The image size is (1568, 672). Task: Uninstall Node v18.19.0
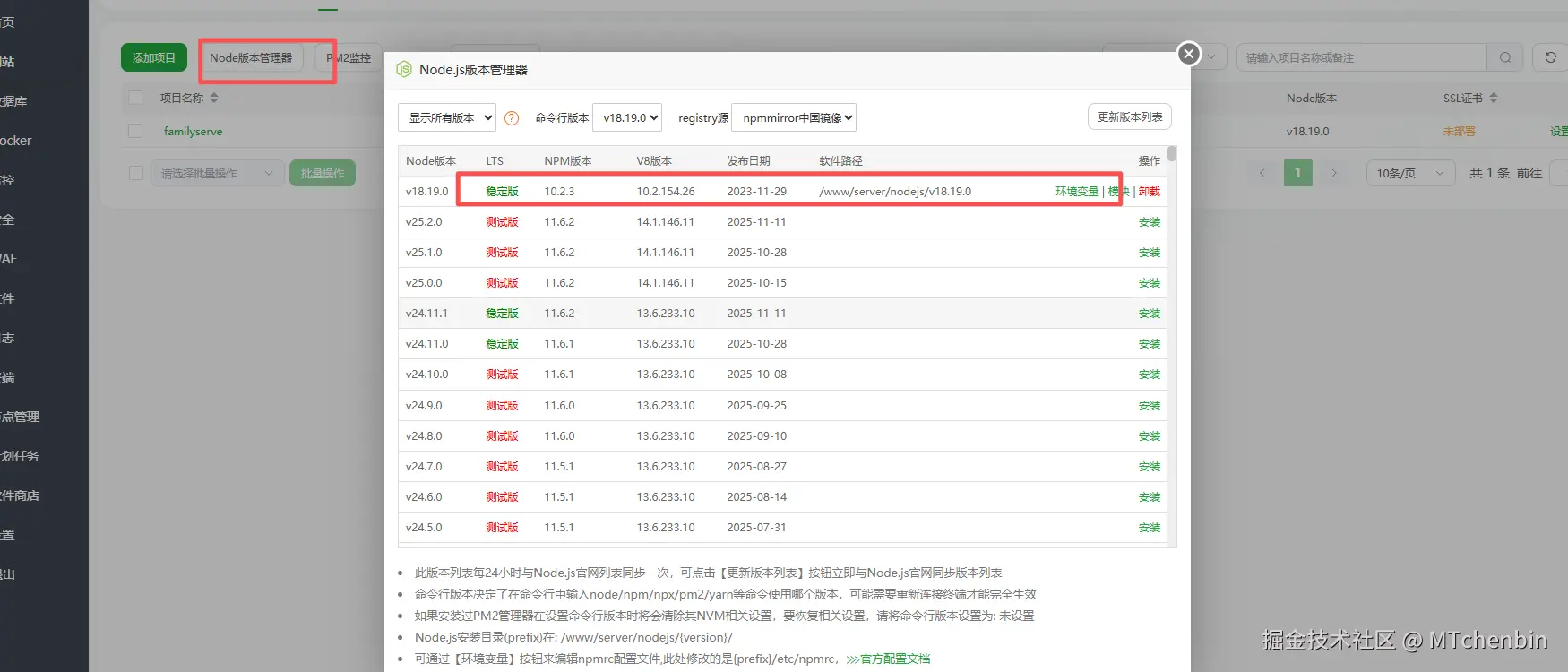pyautogui.click(x=1150, y=192)
